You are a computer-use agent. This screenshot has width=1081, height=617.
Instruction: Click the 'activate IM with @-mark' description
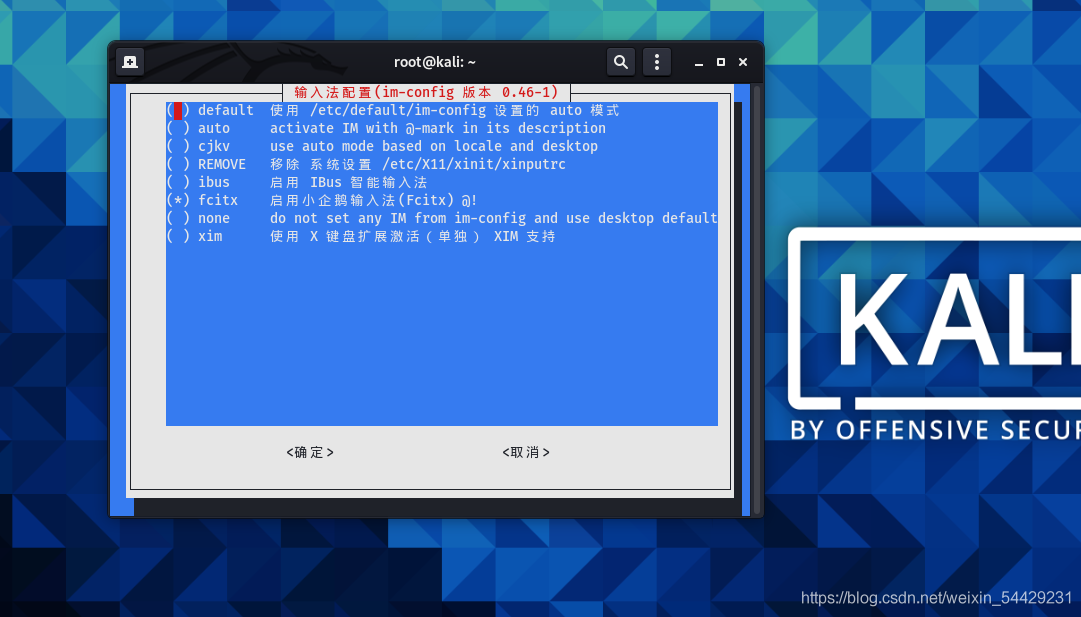(x=438, y=128)
